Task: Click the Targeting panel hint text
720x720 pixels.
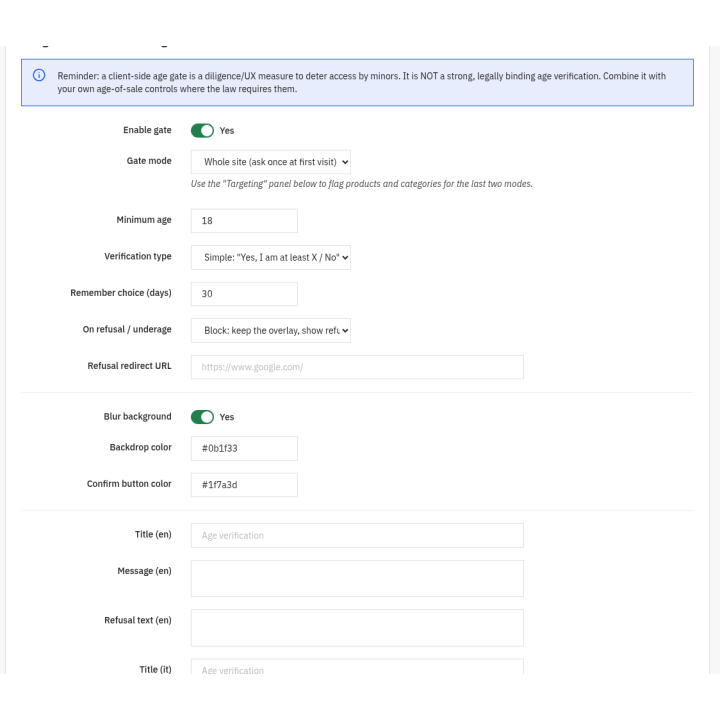Action: [362, 184]
